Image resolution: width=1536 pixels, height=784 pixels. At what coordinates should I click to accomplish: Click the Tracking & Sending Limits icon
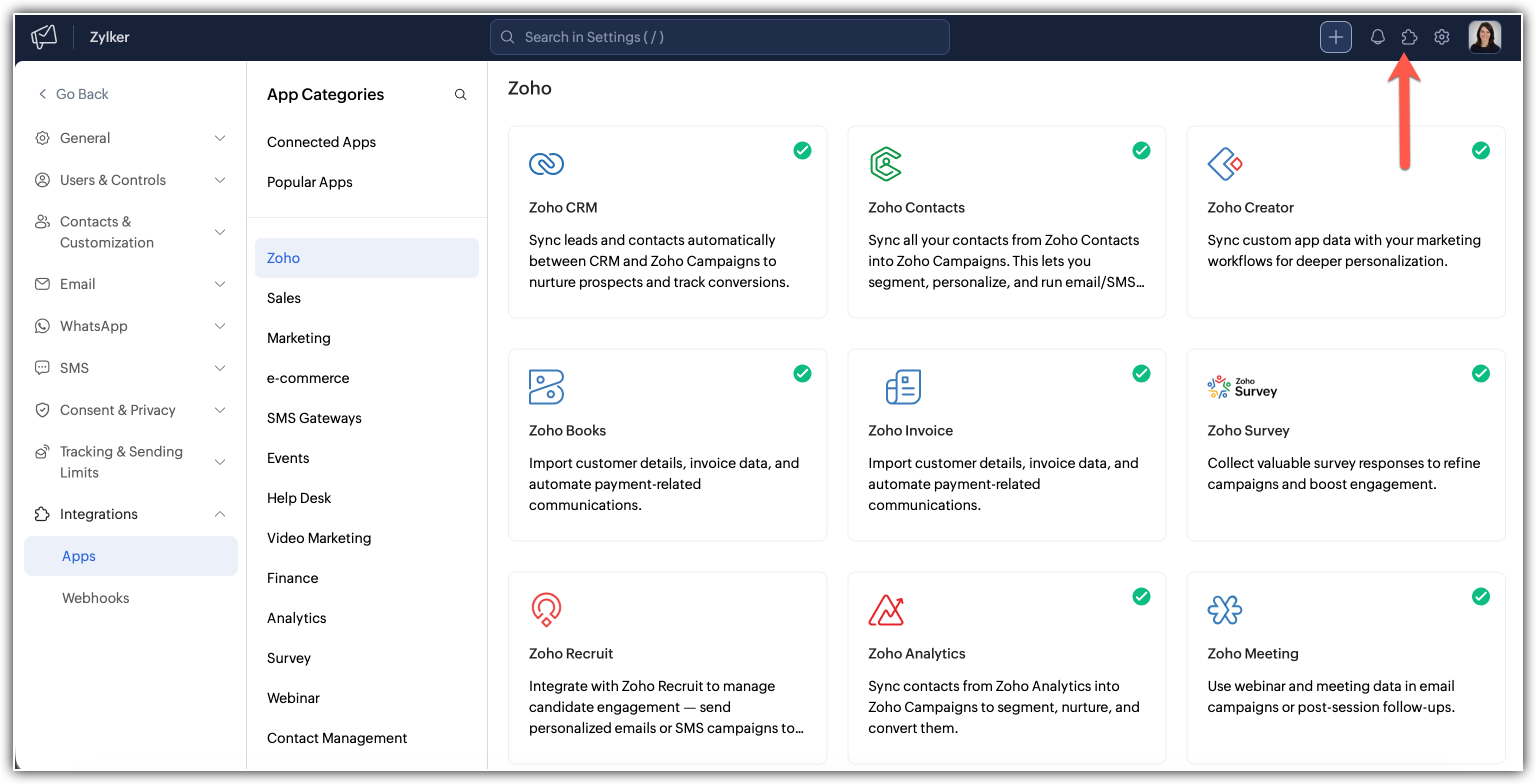pyautogui.click(x=42, y=451)
